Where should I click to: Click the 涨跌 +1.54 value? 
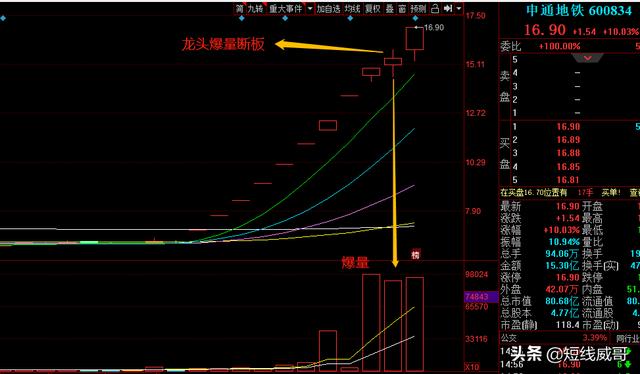click(568, 218)
